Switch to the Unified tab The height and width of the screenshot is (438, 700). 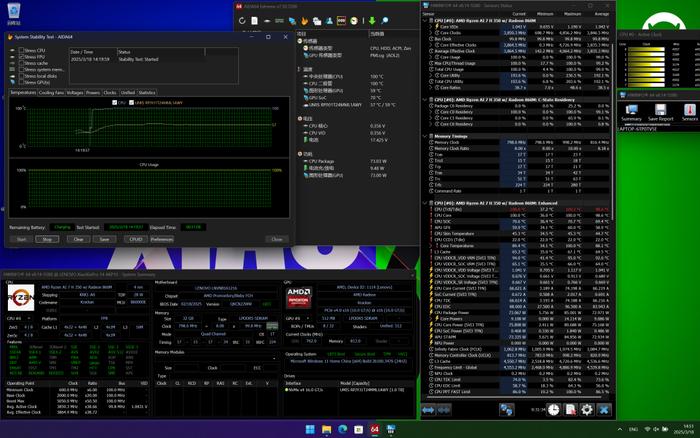click(x=128, y=92)
